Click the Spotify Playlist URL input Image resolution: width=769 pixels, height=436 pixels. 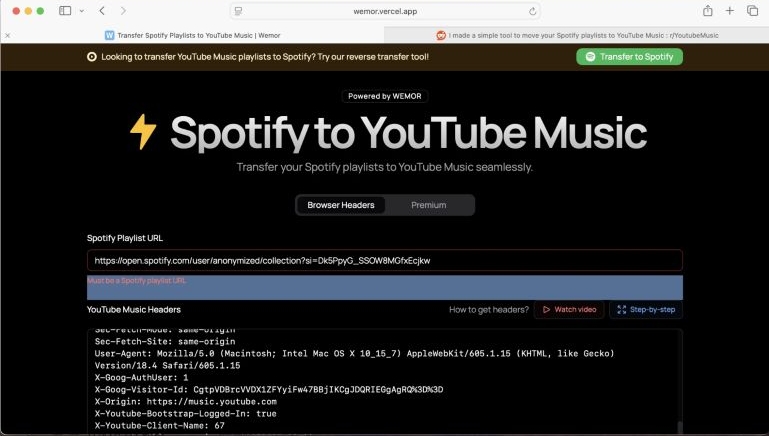pos(385,260)
